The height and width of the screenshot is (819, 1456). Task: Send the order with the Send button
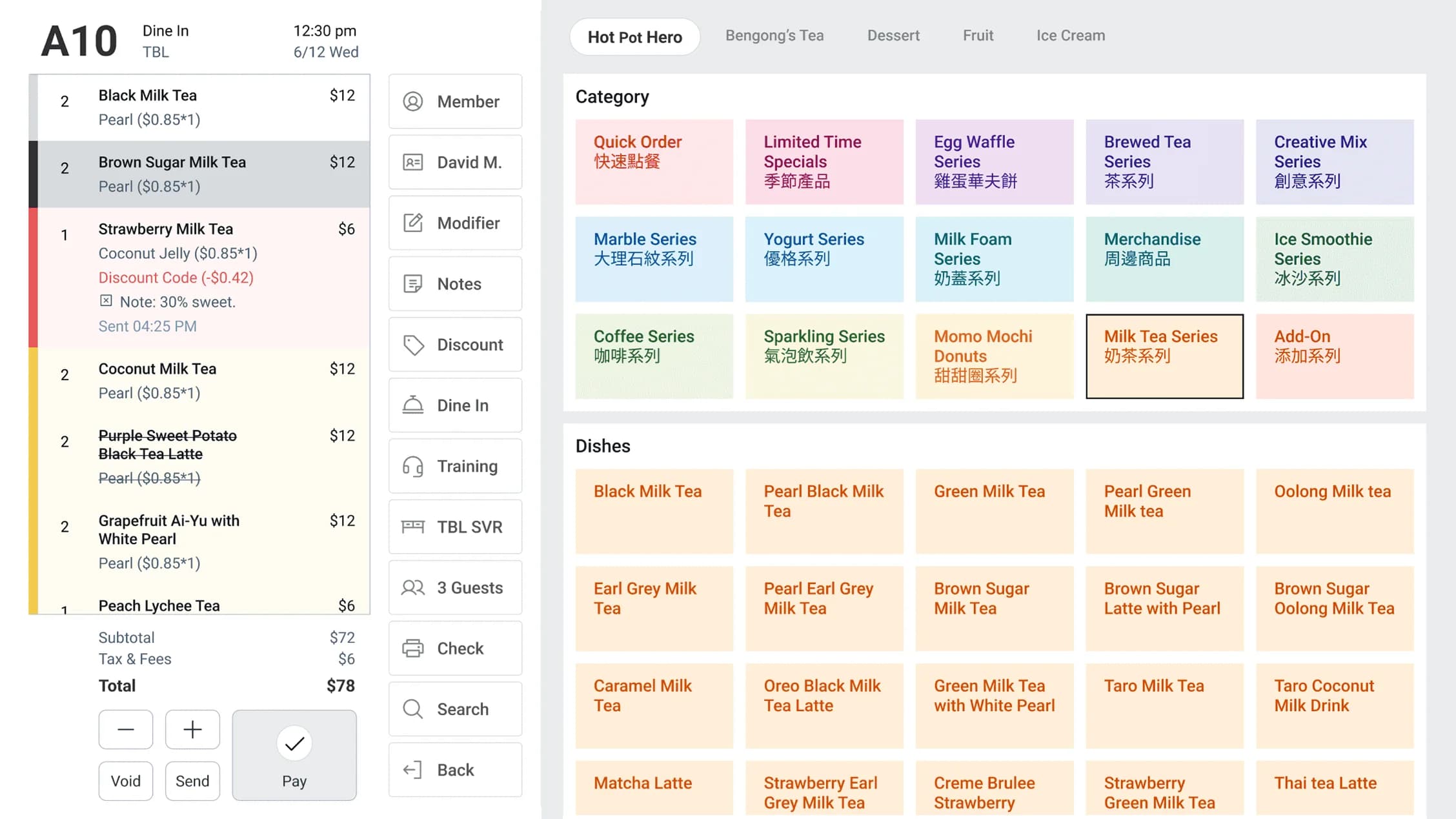[192, 781]
